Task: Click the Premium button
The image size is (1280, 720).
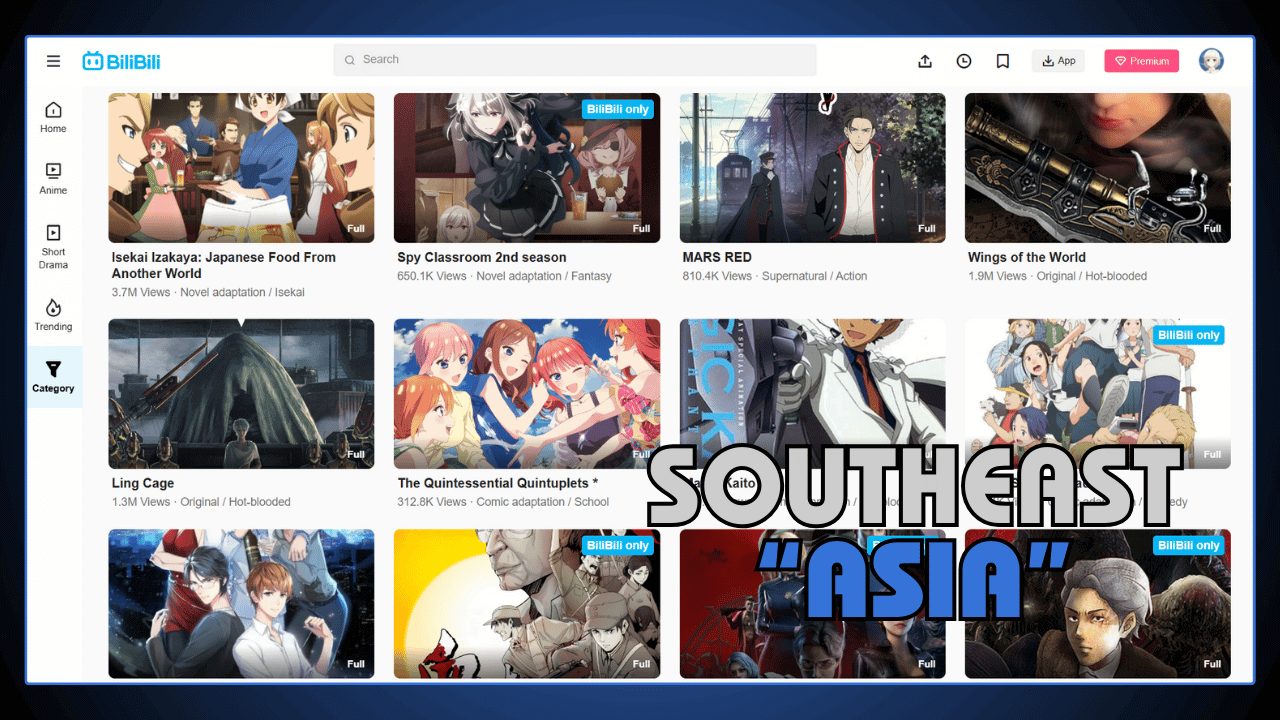Action: (1141, 61)
